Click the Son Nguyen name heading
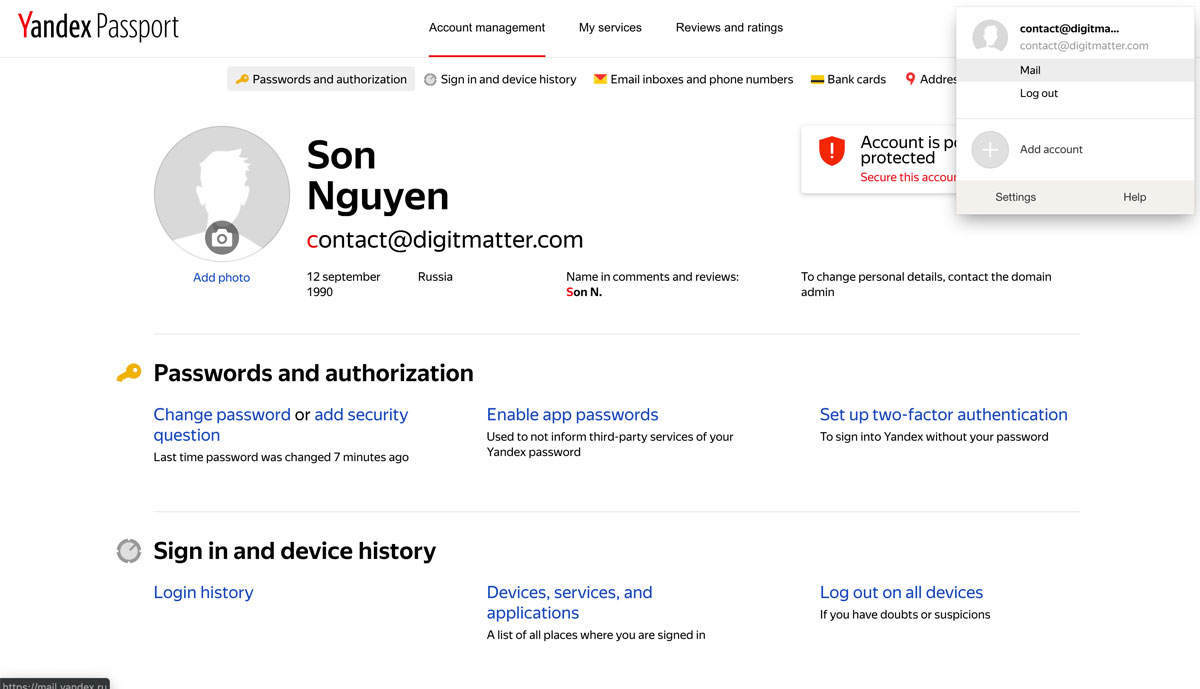 [x=378, y=175]
